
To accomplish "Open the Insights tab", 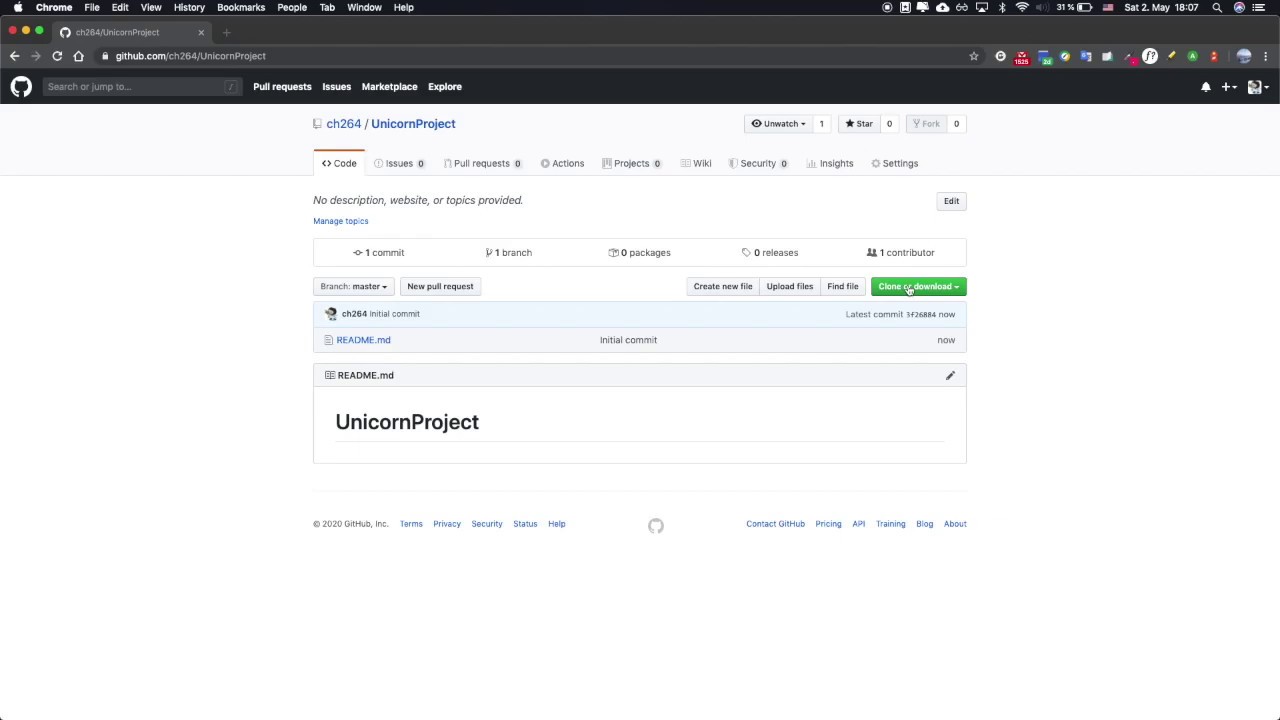I will [x=830, y=164].
